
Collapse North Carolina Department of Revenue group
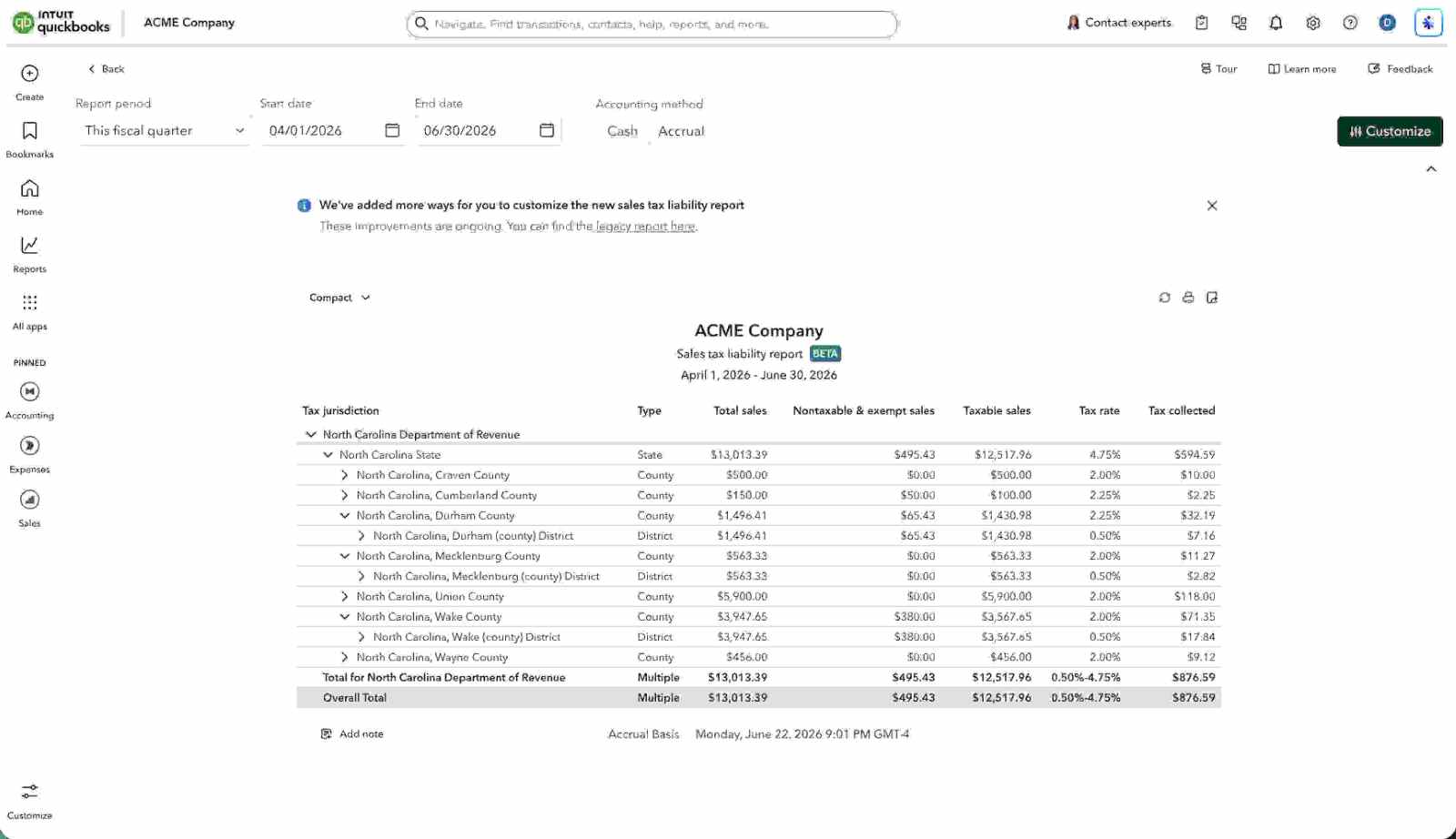311,435
